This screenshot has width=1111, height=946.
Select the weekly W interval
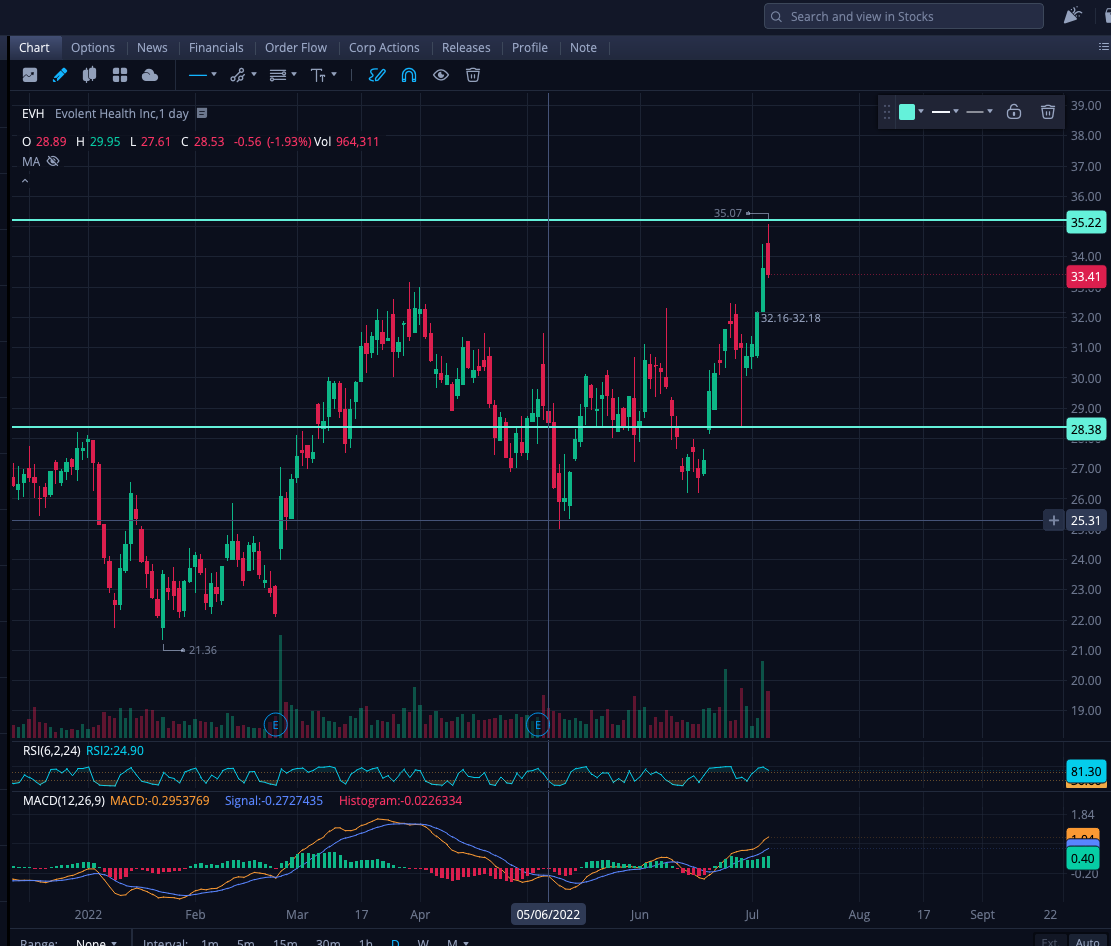pos(423,942)
